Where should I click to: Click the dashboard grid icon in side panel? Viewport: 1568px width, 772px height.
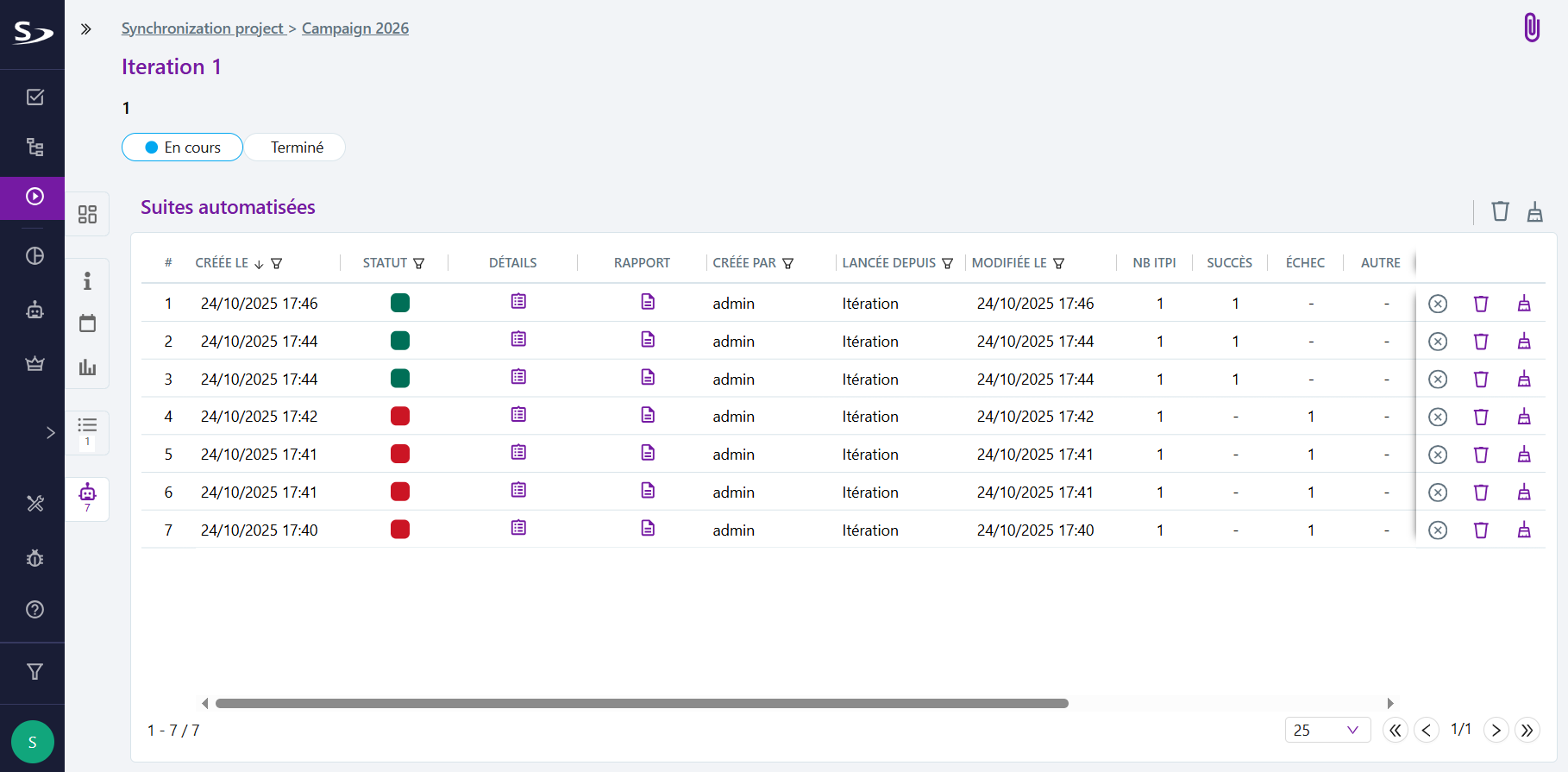point(87,214)
